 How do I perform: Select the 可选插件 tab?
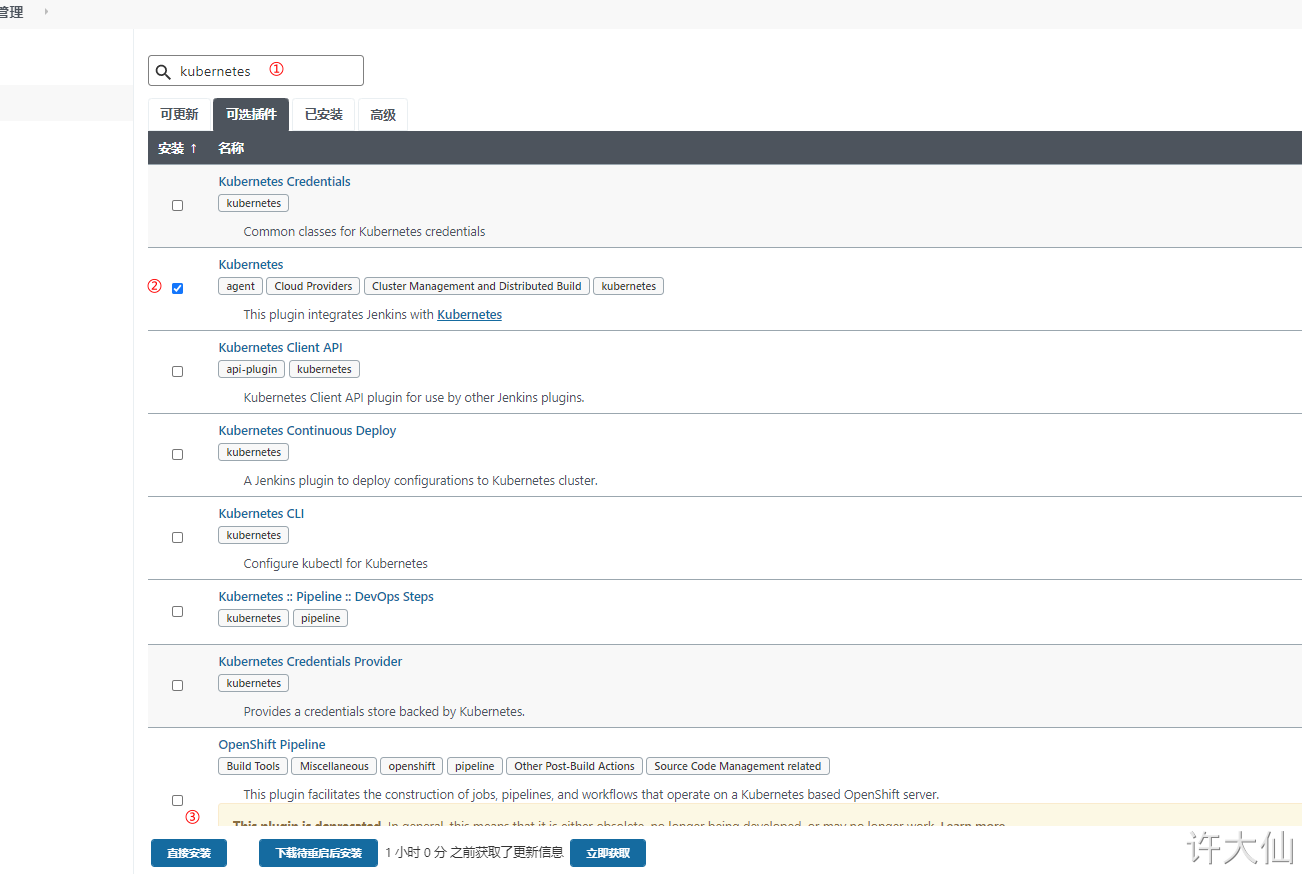click(251, 115)
